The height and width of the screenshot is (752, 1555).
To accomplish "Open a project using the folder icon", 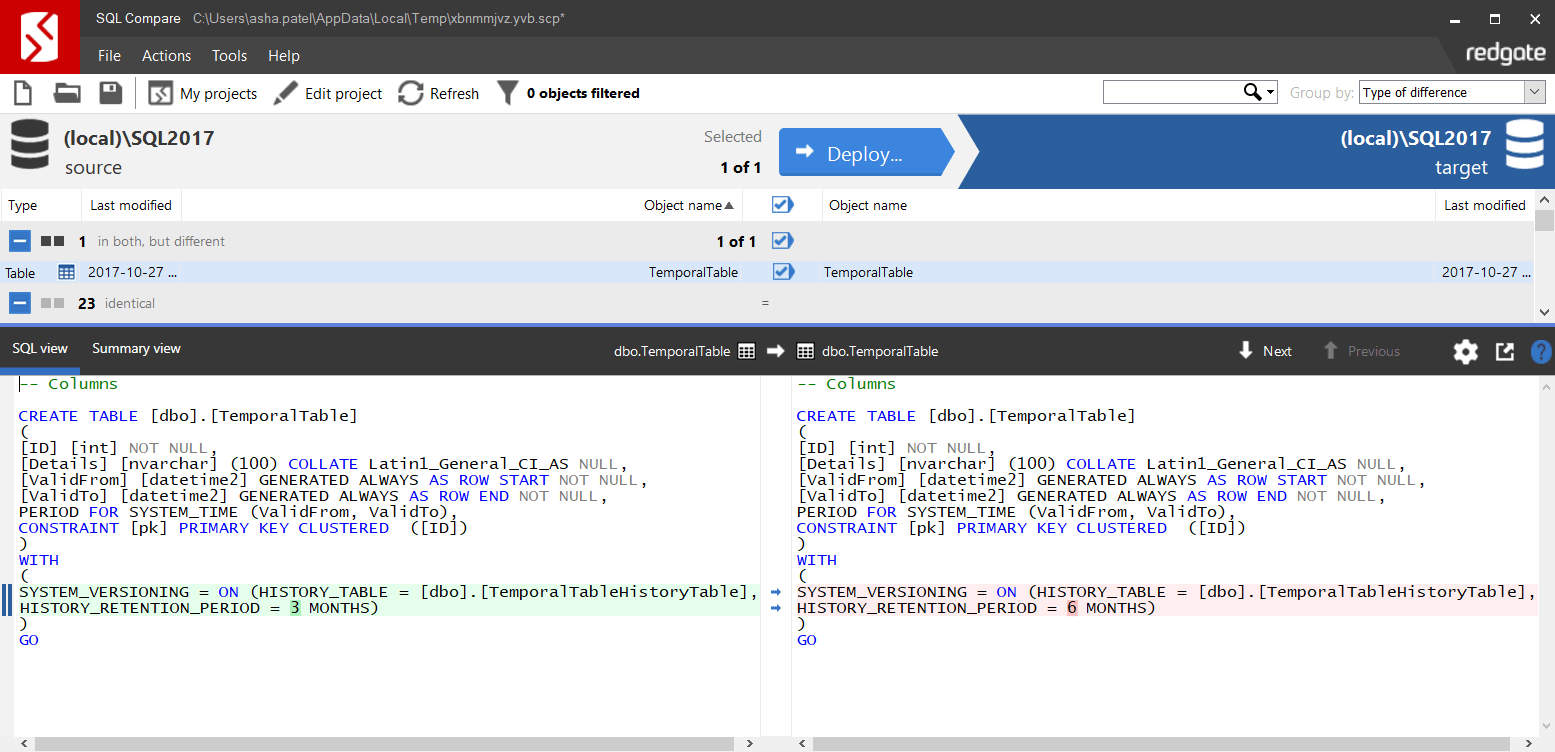I will coord(67,93).
